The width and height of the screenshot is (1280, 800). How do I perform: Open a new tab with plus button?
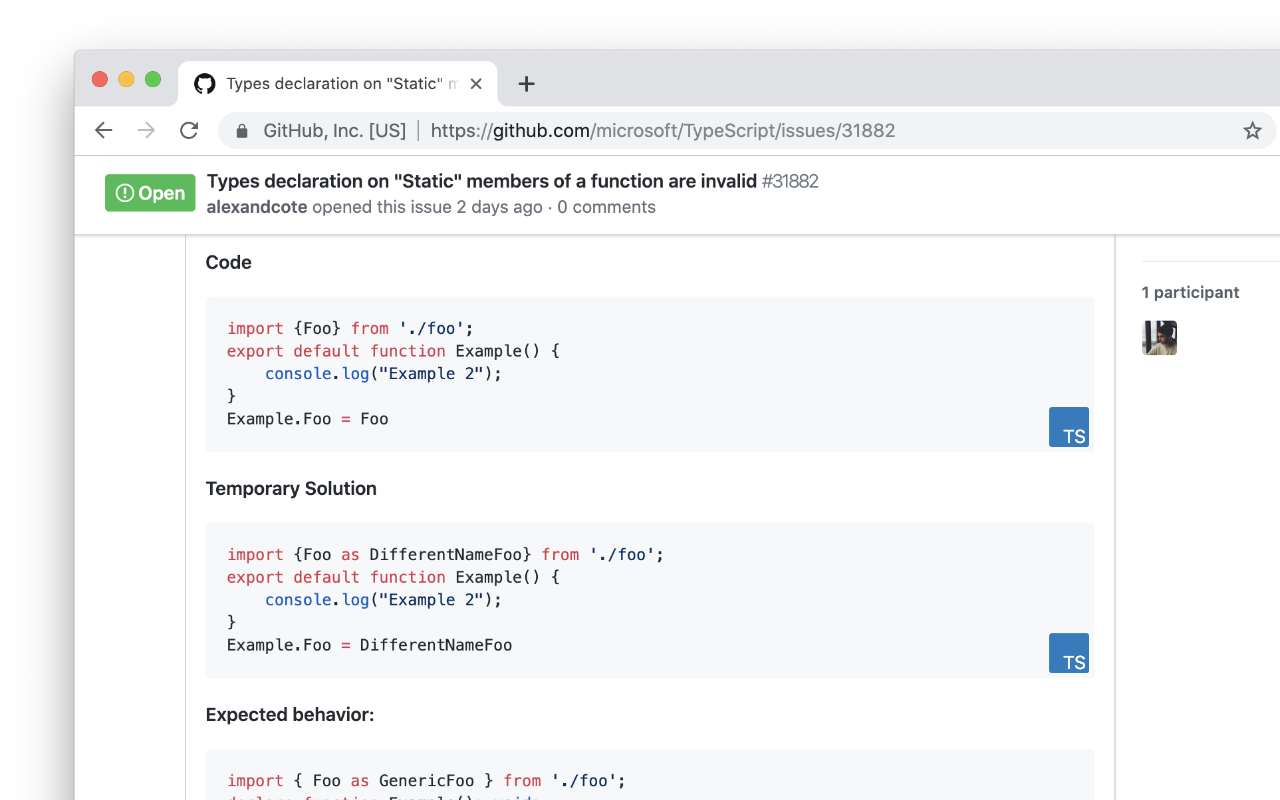tap(527, 84)
